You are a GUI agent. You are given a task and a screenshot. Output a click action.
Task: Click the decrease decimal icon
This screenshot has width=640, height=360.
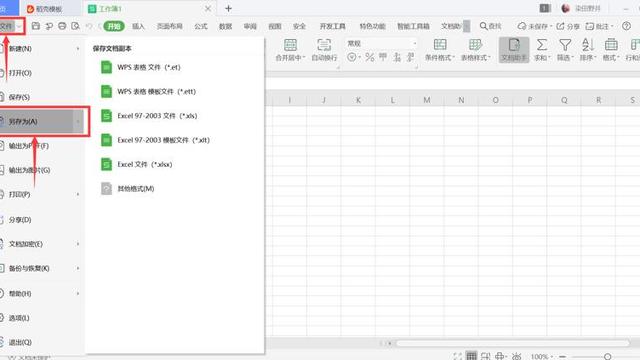411,57
